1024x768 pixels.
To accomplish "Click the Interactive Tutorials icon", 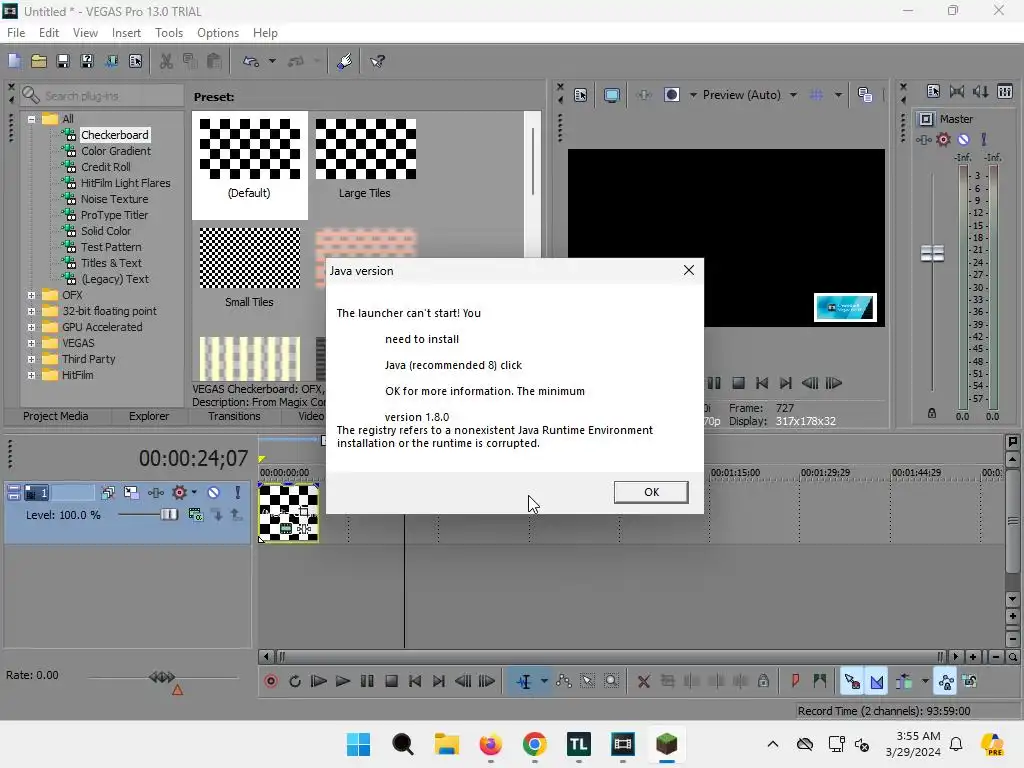I will pos(344,61).
